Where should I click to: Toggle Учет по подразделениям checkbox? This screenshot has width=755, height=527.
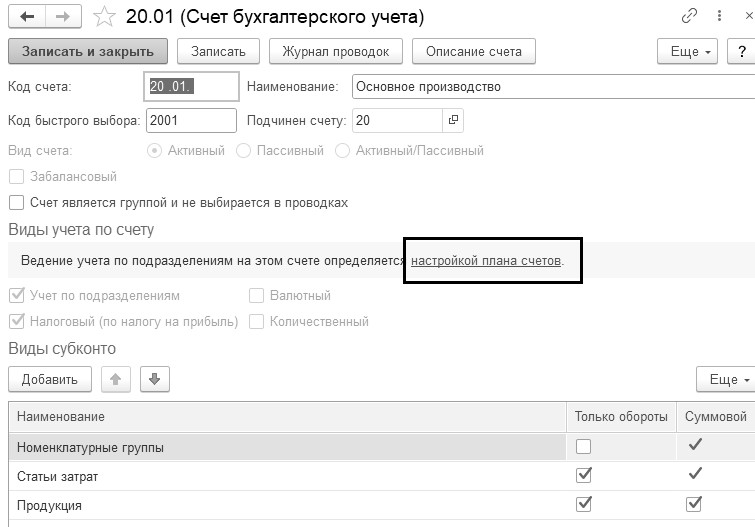click(x=17, y=295)
